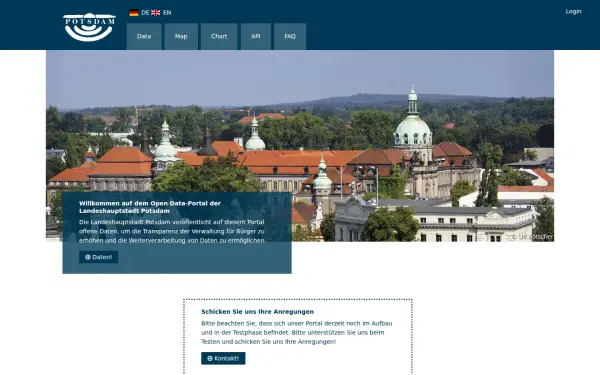Click the UK flag icon
This screenshot has height=375, width=600.
[x=156, y=13]
